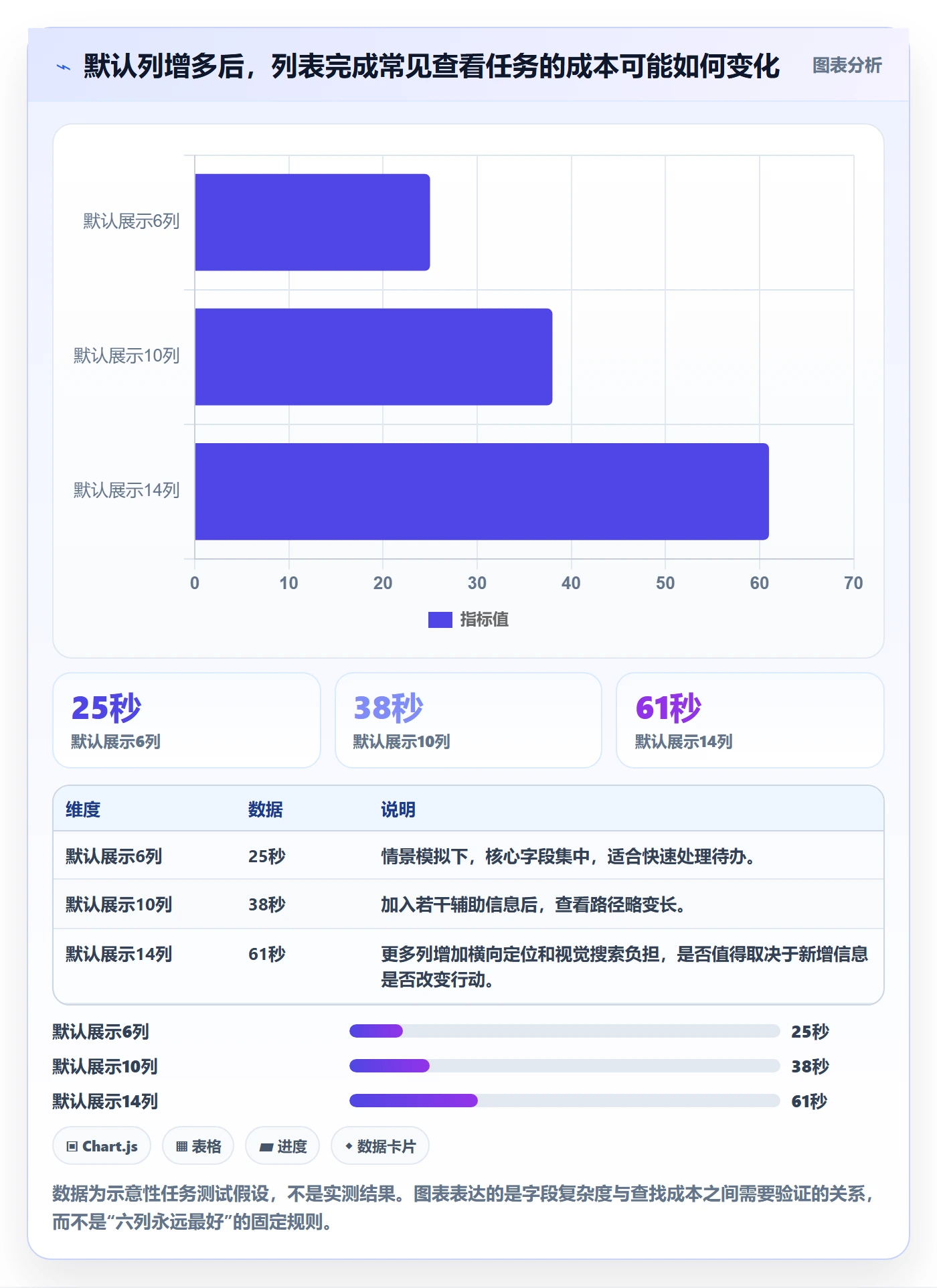Image resolution: width=937 pixels, height=1288 pixels.
Task: Click the 表格 tag chip
Action: coord(198,1146)
